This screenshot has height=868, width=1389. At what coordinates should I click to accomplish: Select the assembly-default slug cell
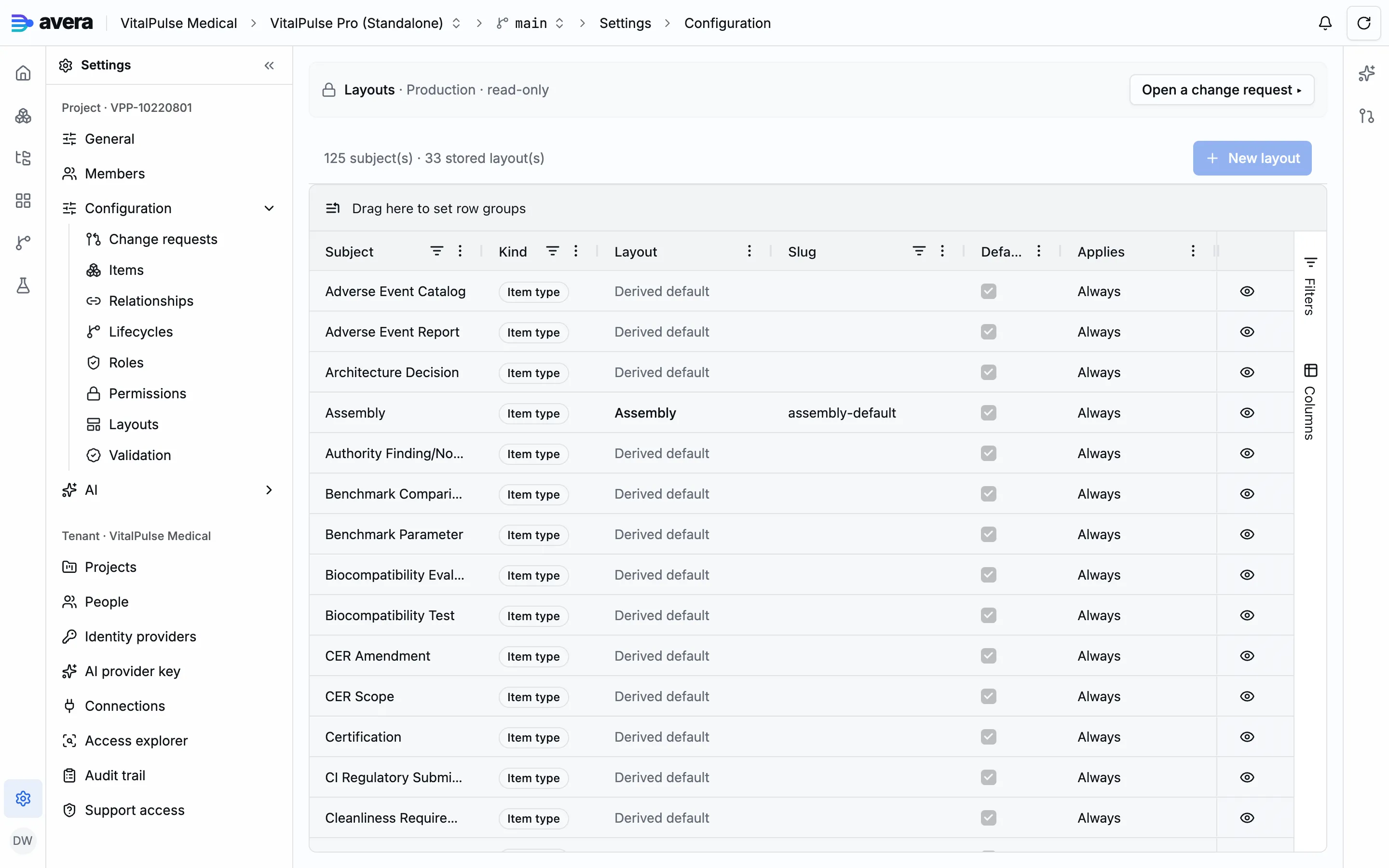click(866, 413)
